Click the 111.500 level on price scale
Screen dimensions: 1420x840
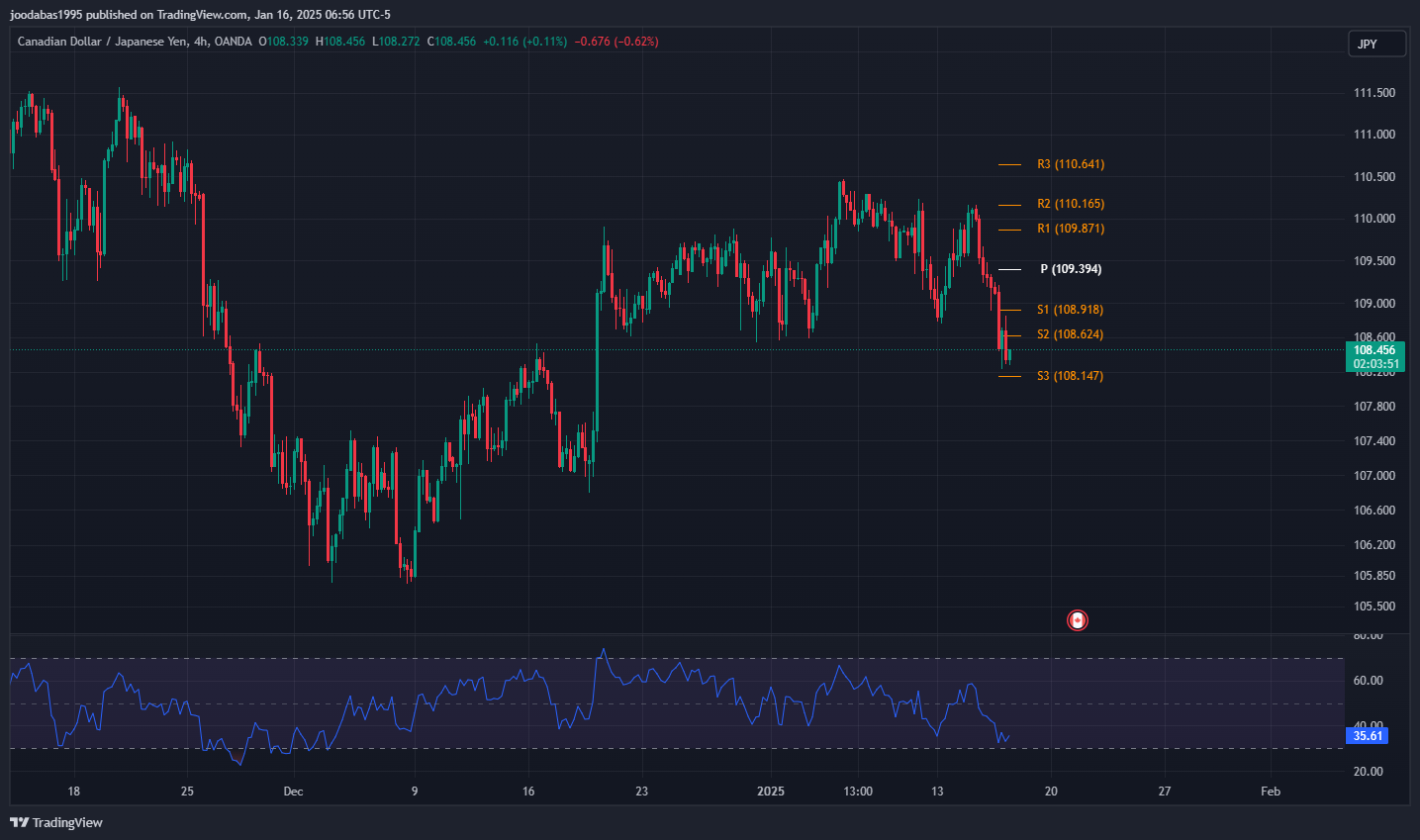pyautogui.click(x=1373, y=93)
